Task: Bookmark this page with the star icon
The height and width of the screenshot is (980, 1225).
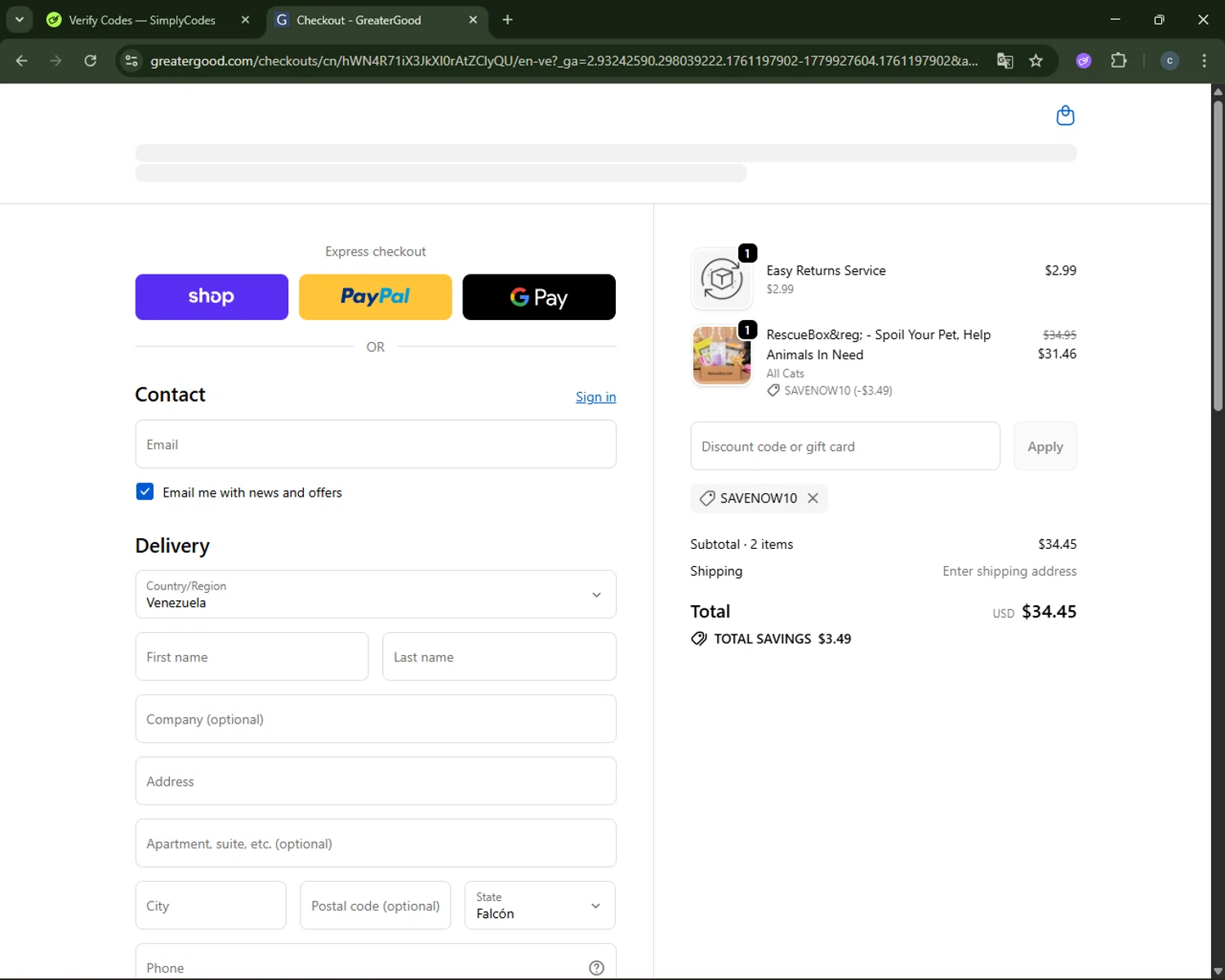Action: point(1036,60)
